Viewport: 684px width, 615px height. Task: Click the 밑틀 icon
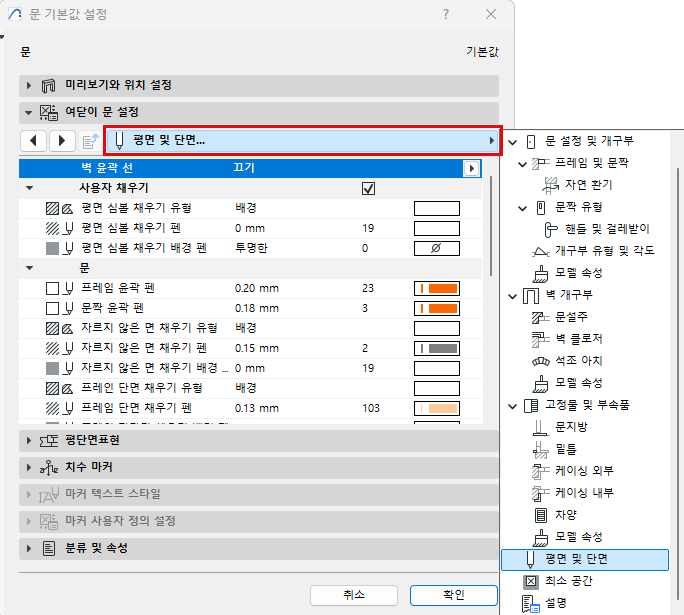(540, 450)
